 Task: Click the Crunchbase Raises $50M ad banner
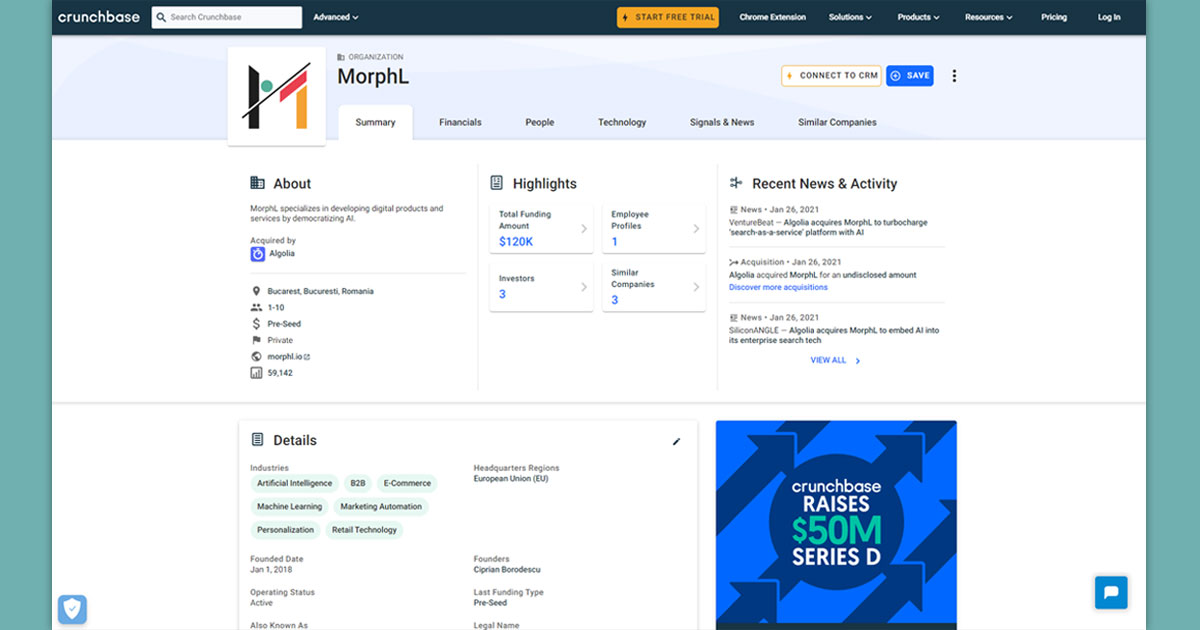[x=836, y=525]
